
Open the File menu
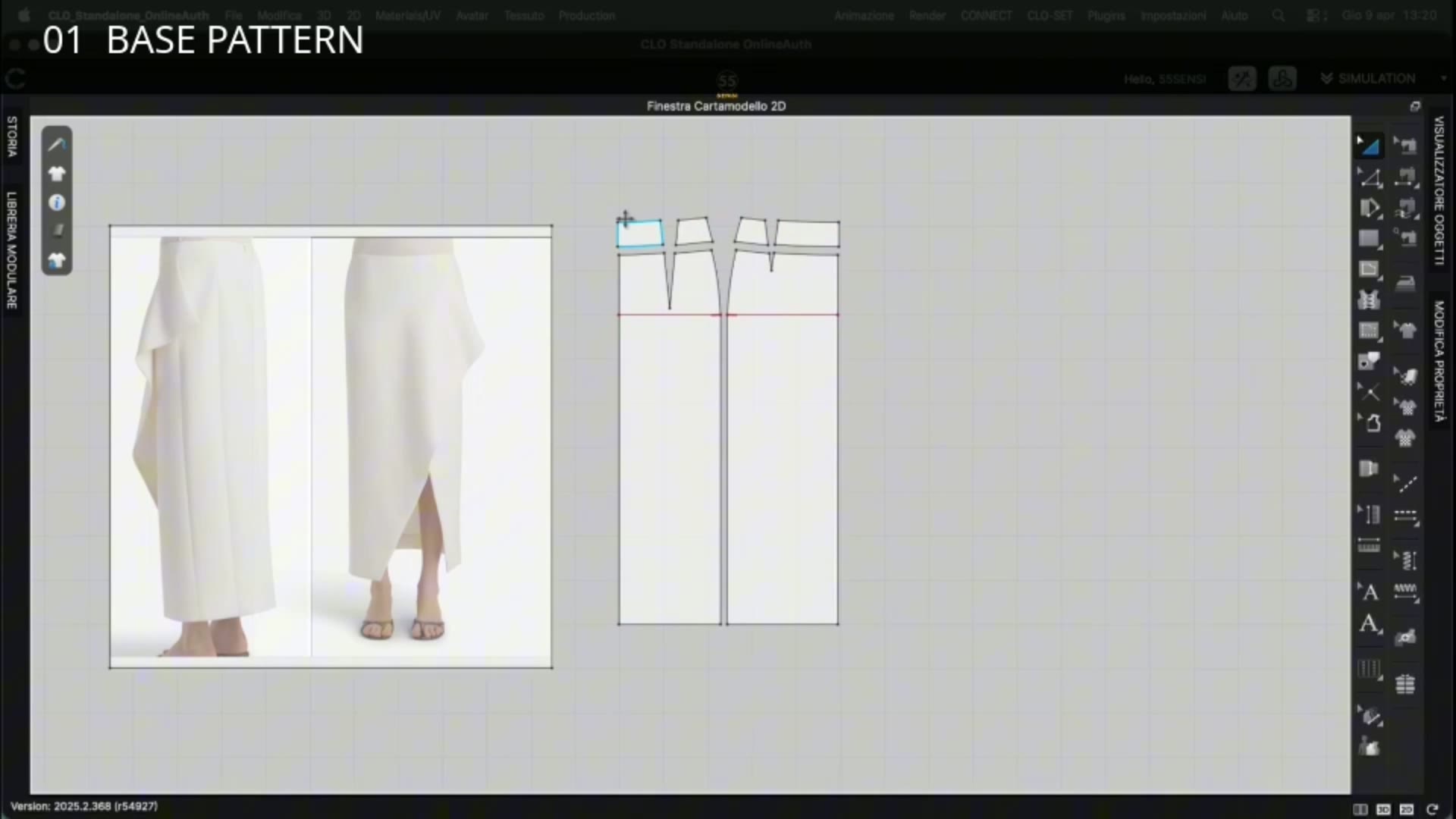pos(234,15)
